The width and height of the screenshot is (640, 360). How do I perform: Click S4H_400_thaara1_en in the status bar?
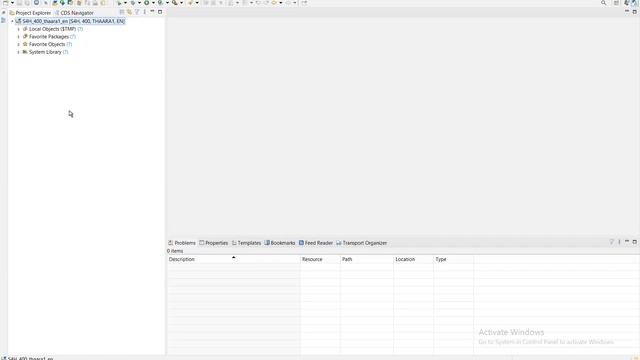pos(28,358)
